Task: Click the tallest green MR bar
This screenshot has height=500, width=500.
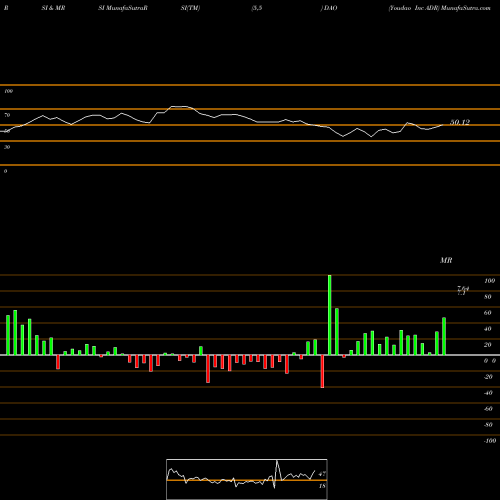Action: (330, 315)
